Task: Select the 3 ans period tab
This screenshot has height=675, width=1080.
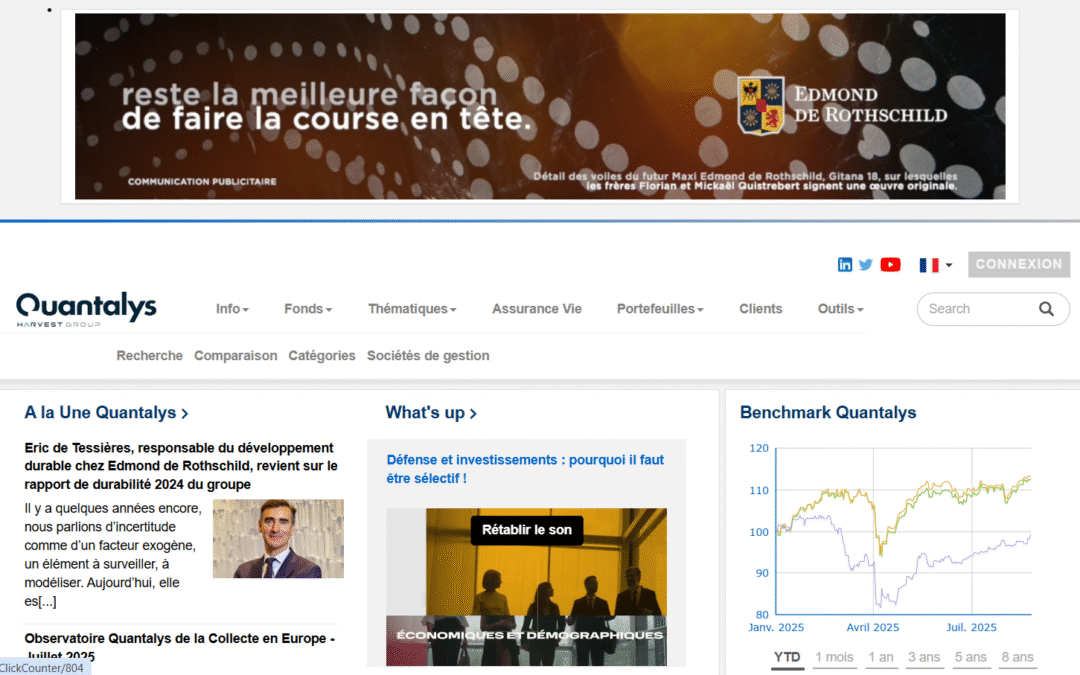Action: (x=924, y=658)
